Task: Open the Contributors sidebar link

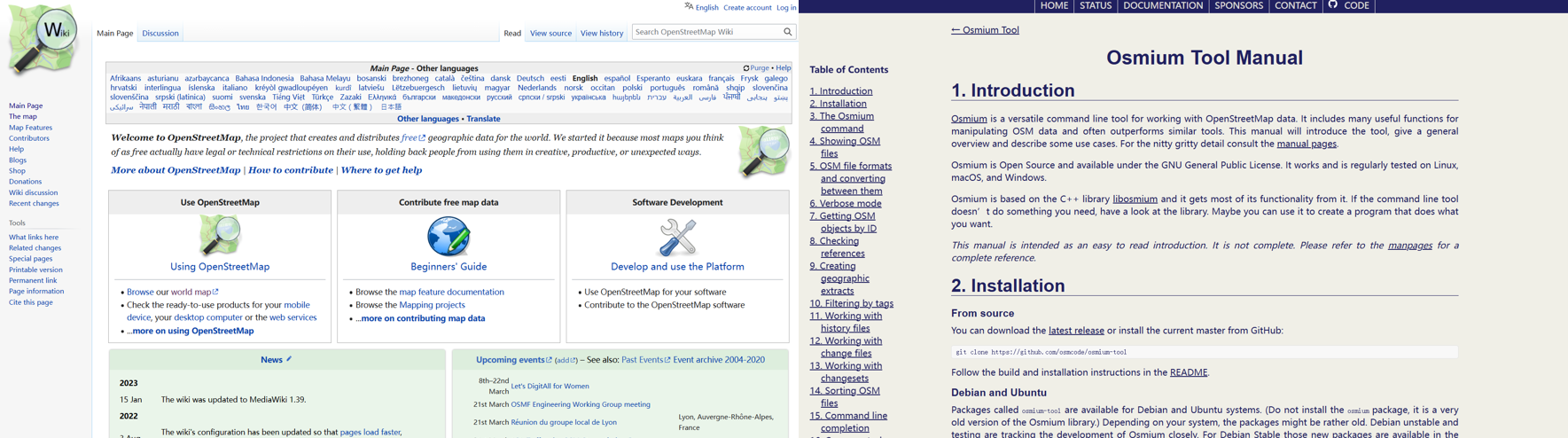Action: pos(29,138)
